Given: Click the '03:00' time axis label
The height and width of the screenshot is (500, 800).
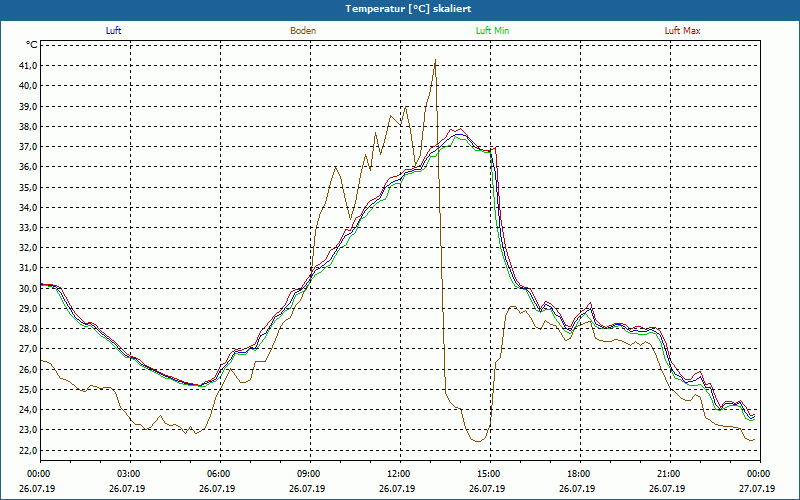Looking at the screenshot, I should (x=128, y=474).
